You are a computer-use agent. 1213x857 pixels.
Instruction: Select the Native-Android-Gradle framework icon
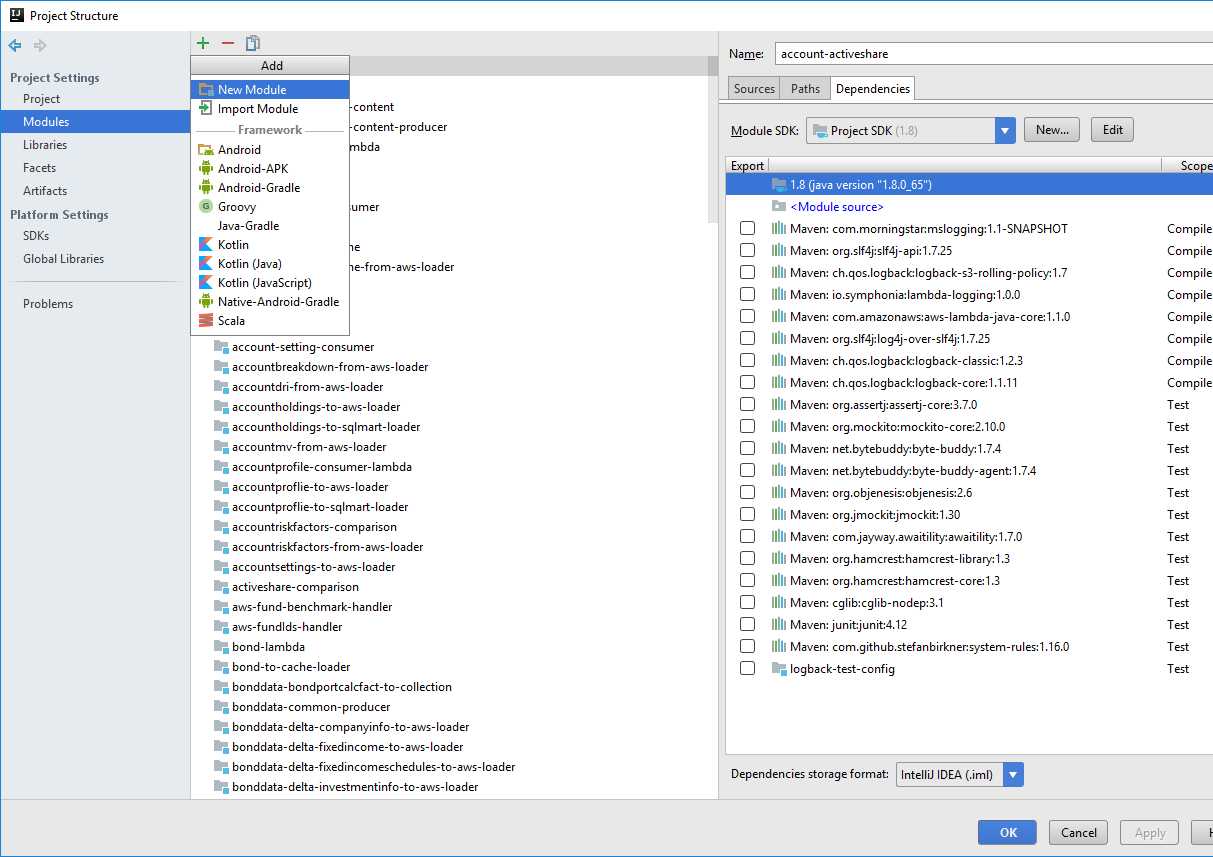click(206, 302)
